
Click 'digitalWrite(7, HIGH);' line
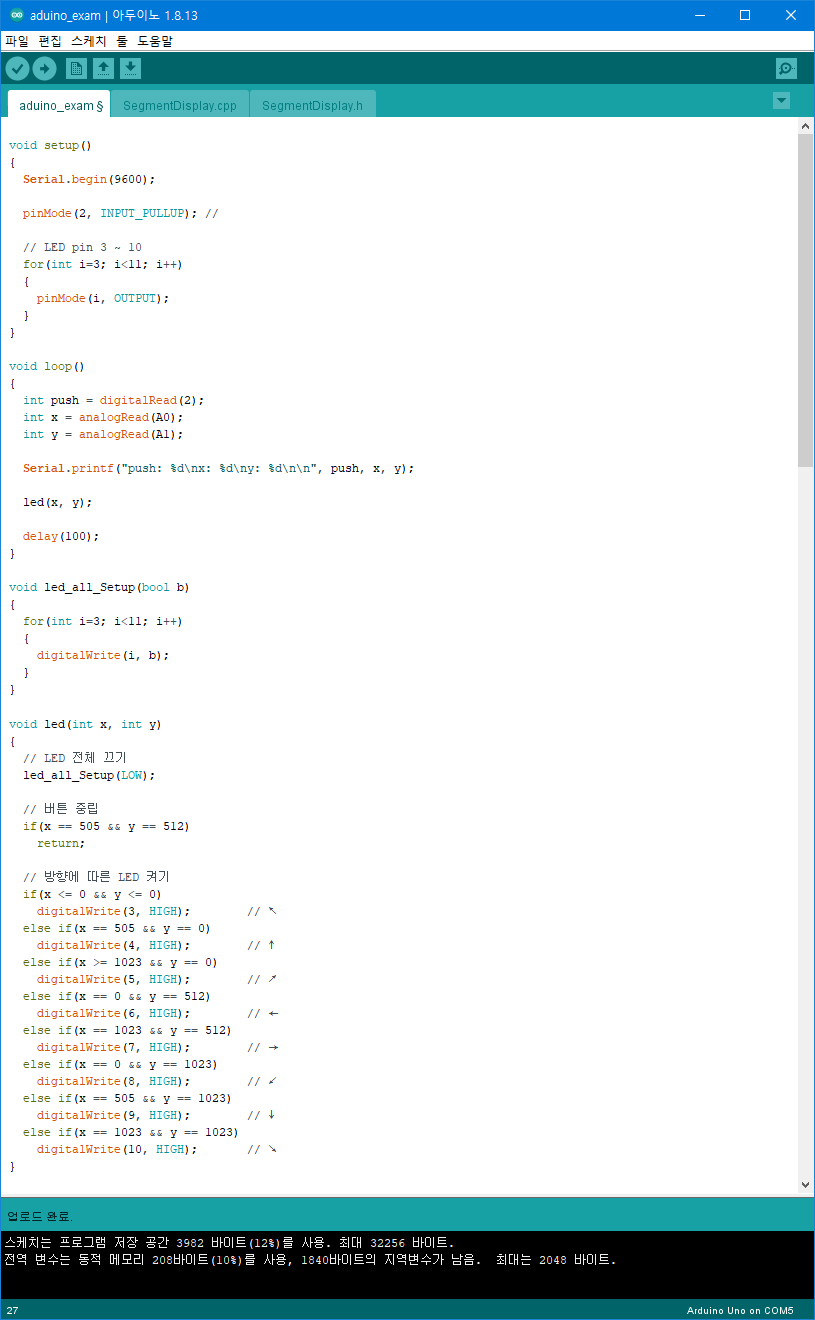[x=113, y=1046]
